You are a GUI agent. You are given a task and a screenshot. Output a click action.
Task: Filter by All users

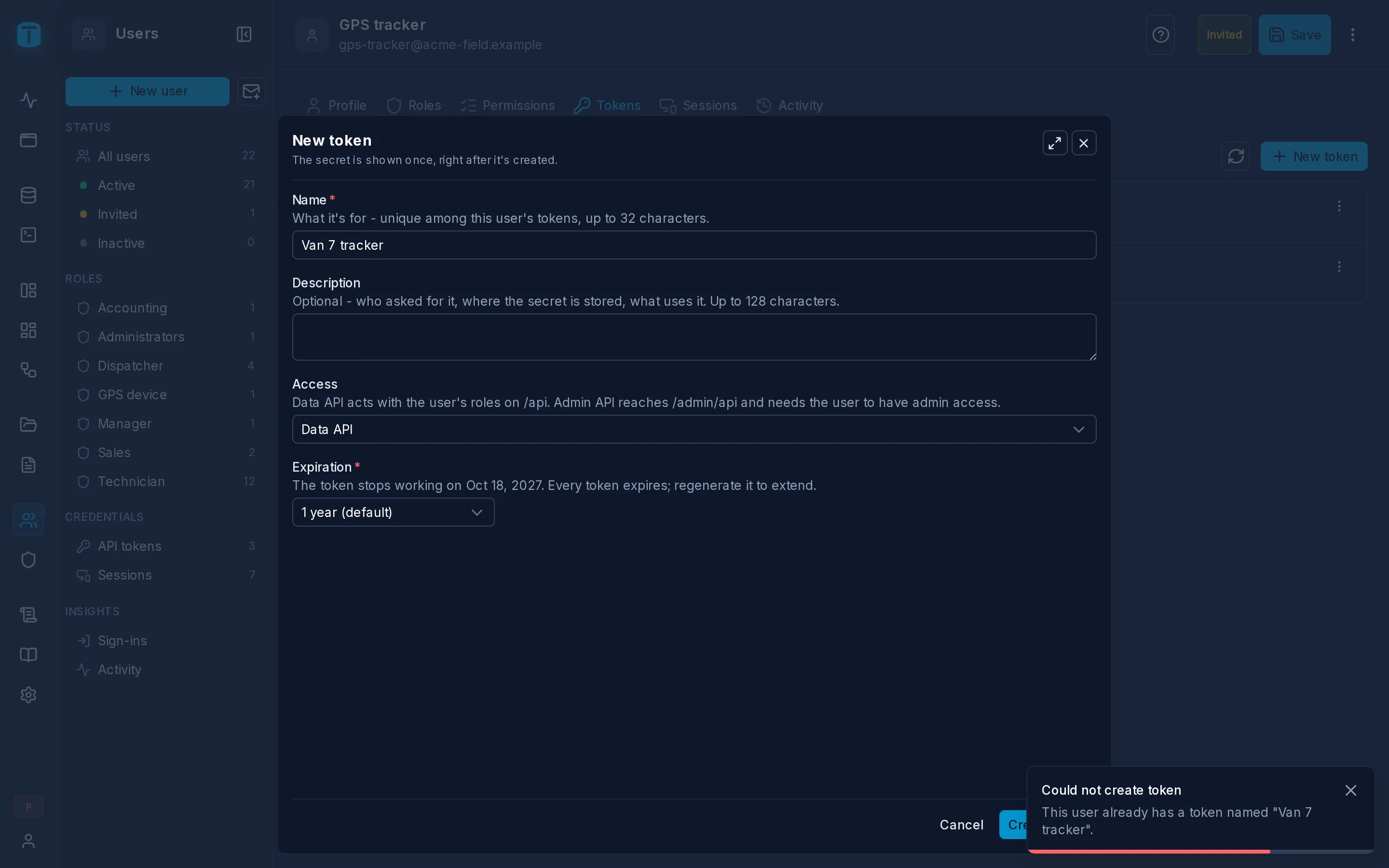click(x=165, y=156)
